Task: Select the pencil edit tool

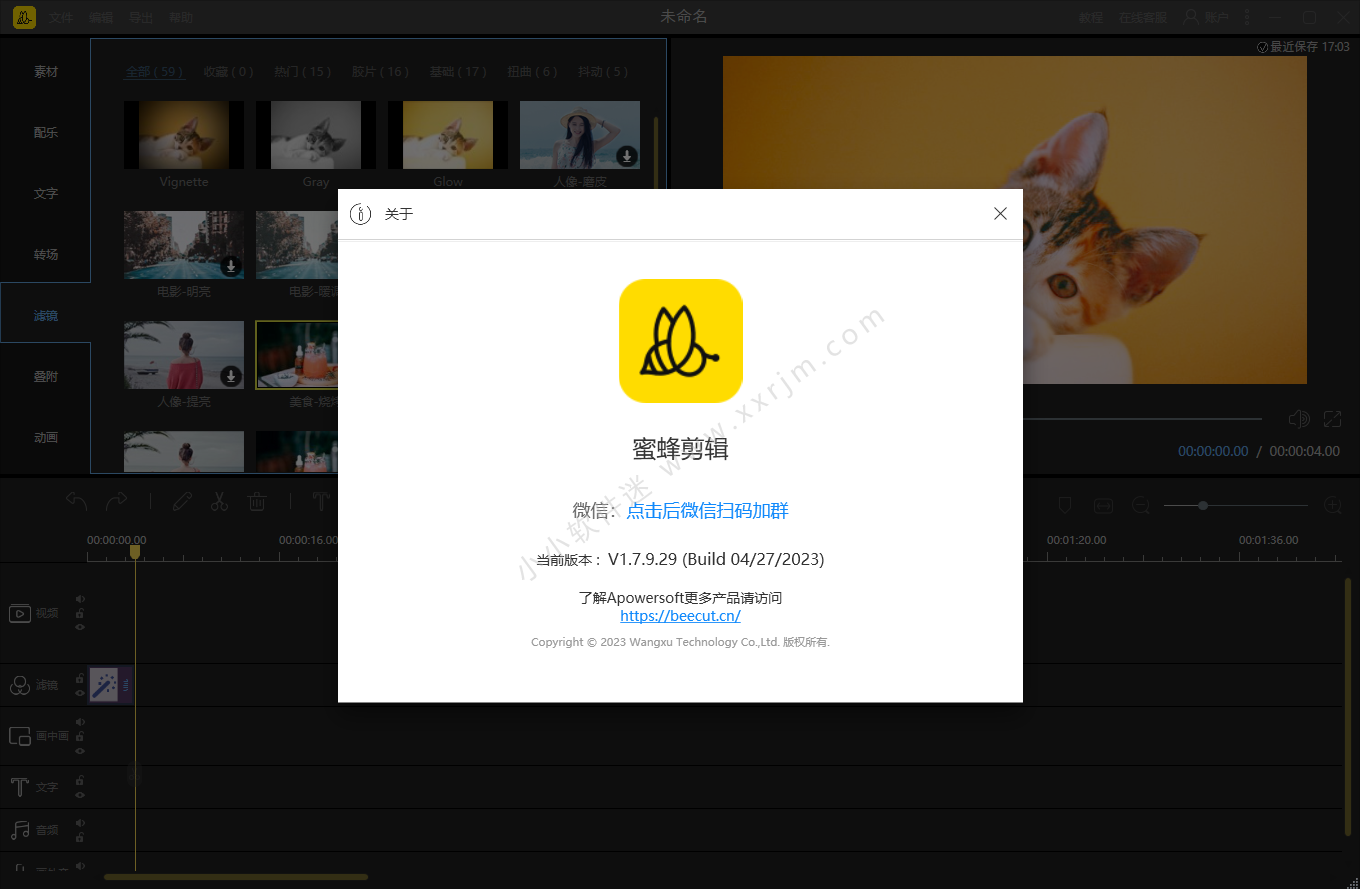Action: [x=182, y=501]
